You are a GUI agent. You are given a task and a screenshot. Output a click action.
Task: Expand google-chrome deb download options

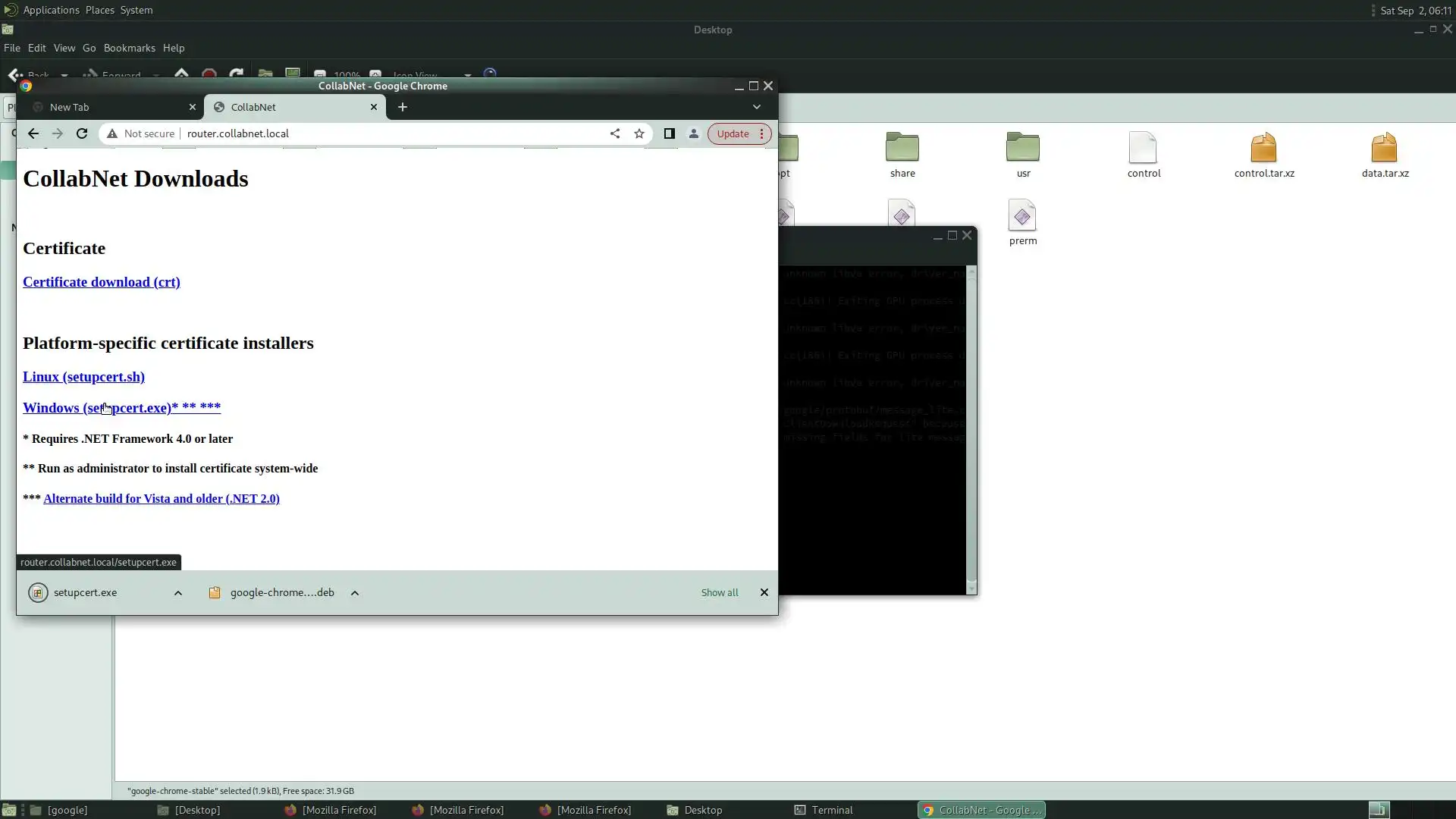[355, 593]
